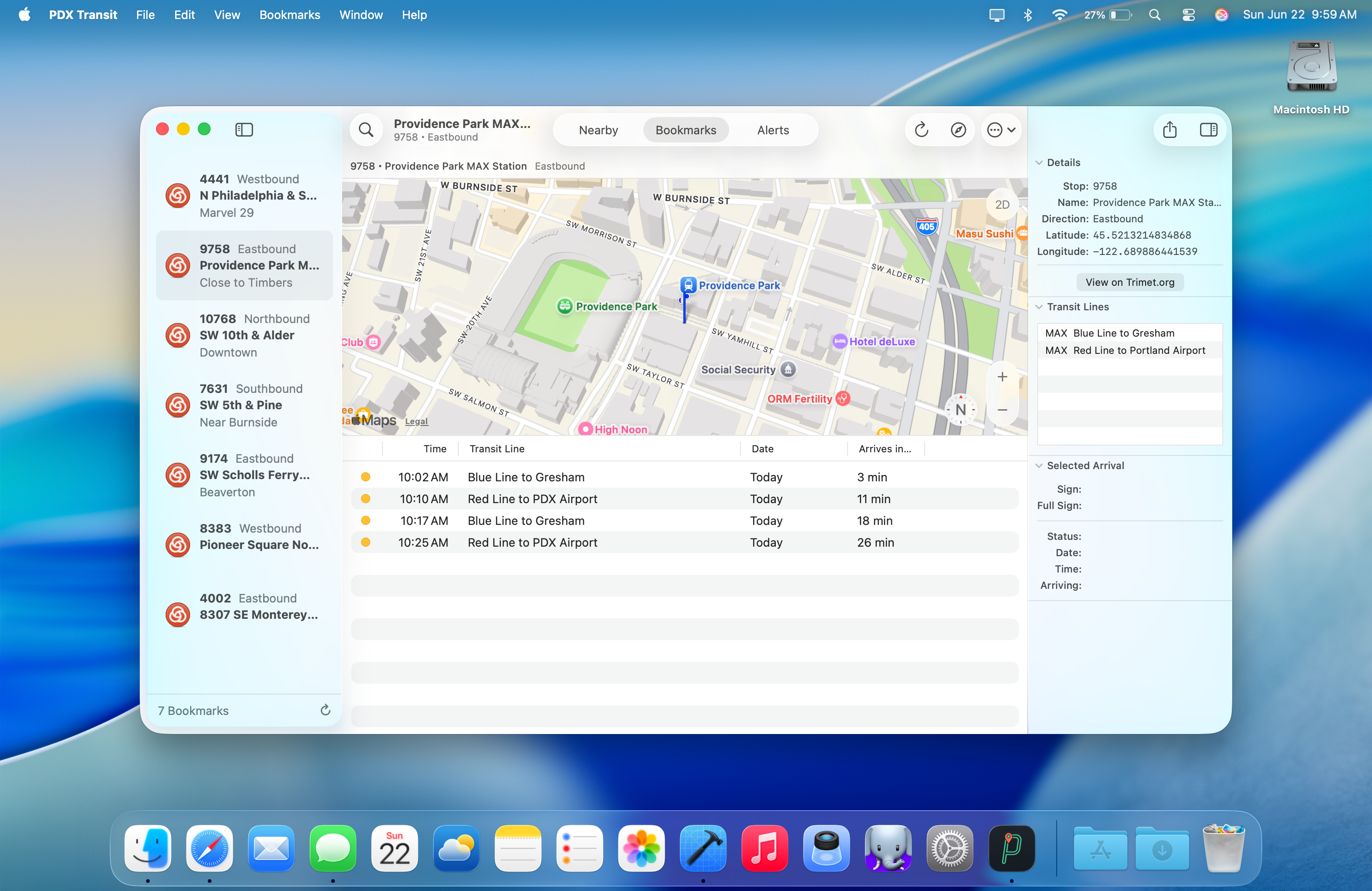Collapse the Details section

tap(1039, 162)
